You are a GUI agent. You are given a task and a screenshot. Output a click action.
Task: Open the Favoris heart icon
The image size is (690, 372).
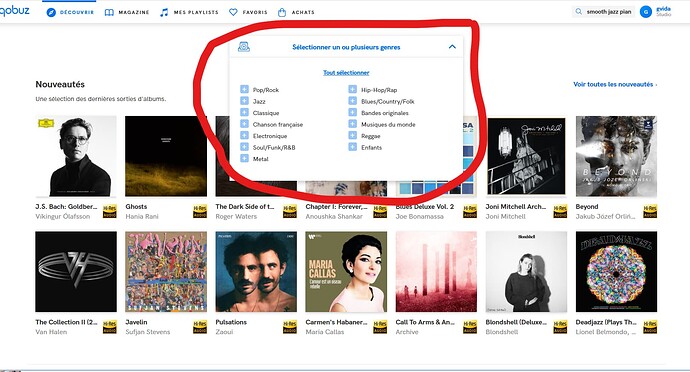click(x=233, y=12)
